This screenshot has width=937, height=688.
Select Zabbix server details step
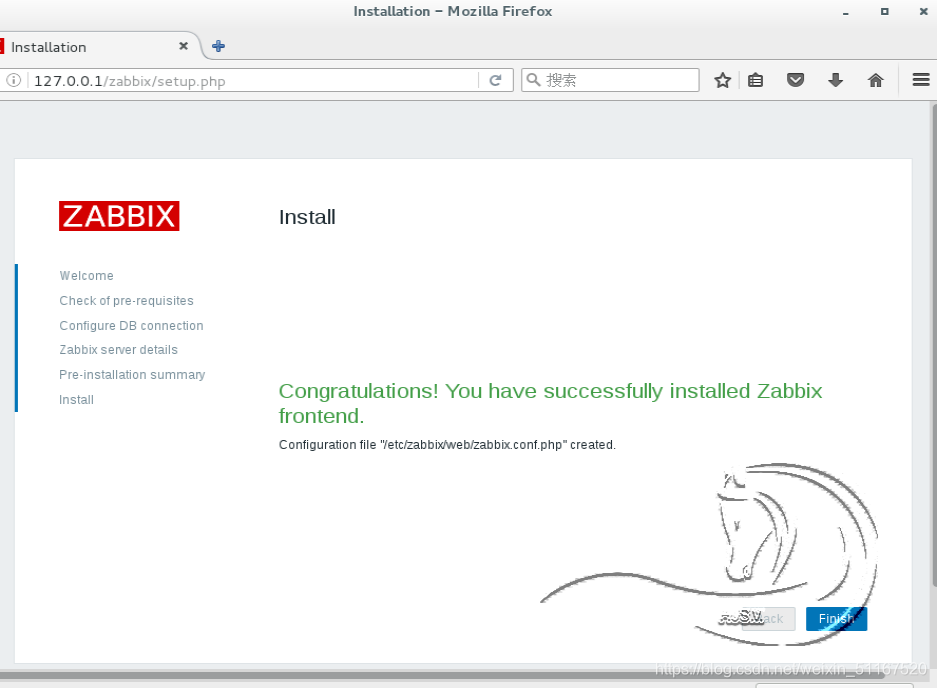click(x=118, y=350)
